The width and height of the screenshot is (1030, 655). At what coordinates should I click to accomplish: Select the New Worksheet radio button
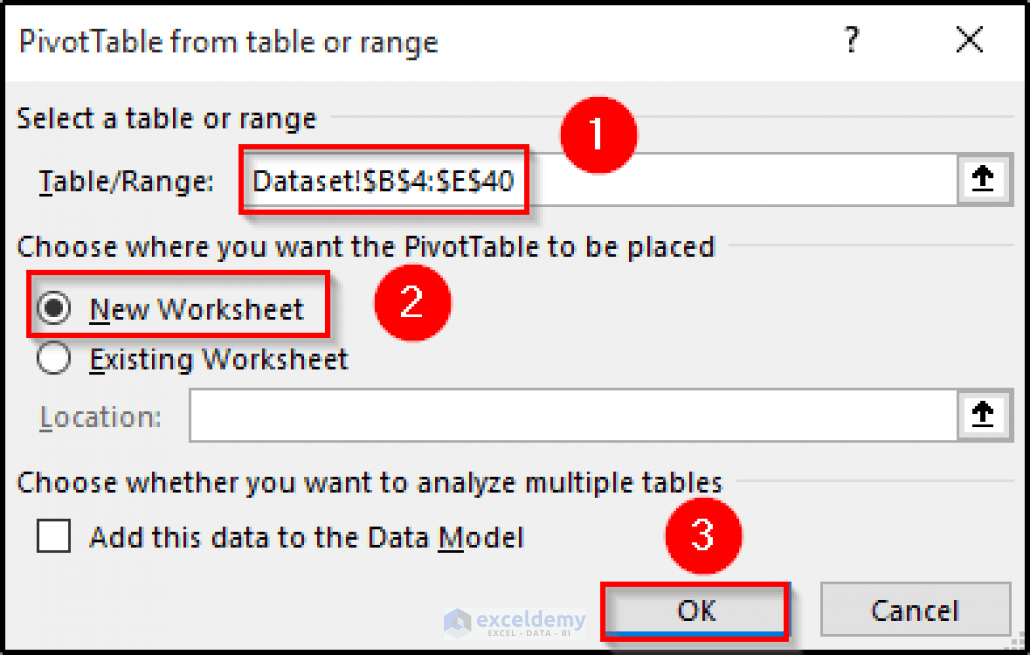click(x=56, y=309)
